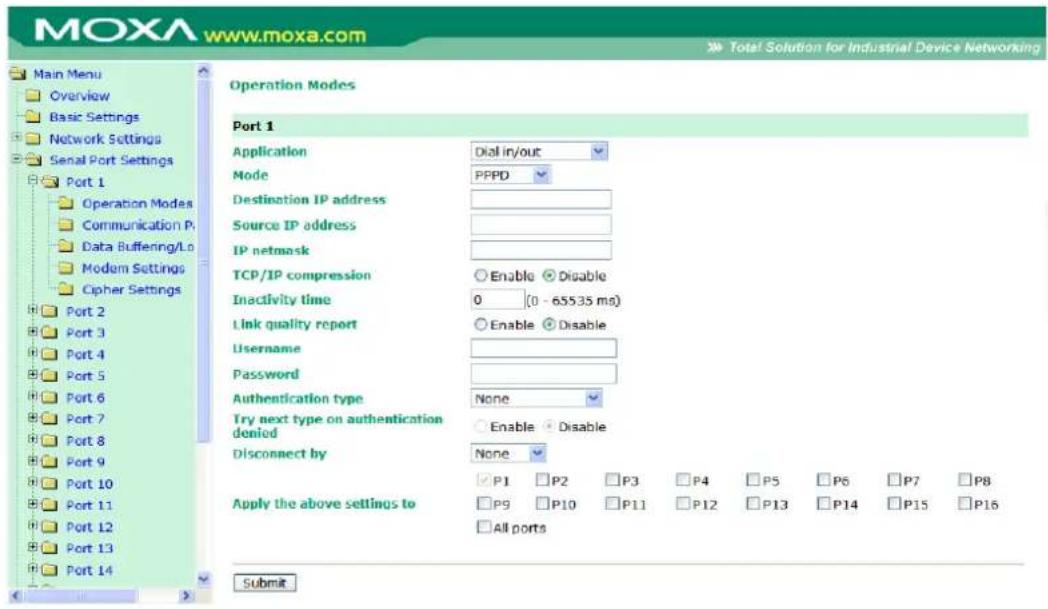Click the Inactivity time field

coord(497,299)
